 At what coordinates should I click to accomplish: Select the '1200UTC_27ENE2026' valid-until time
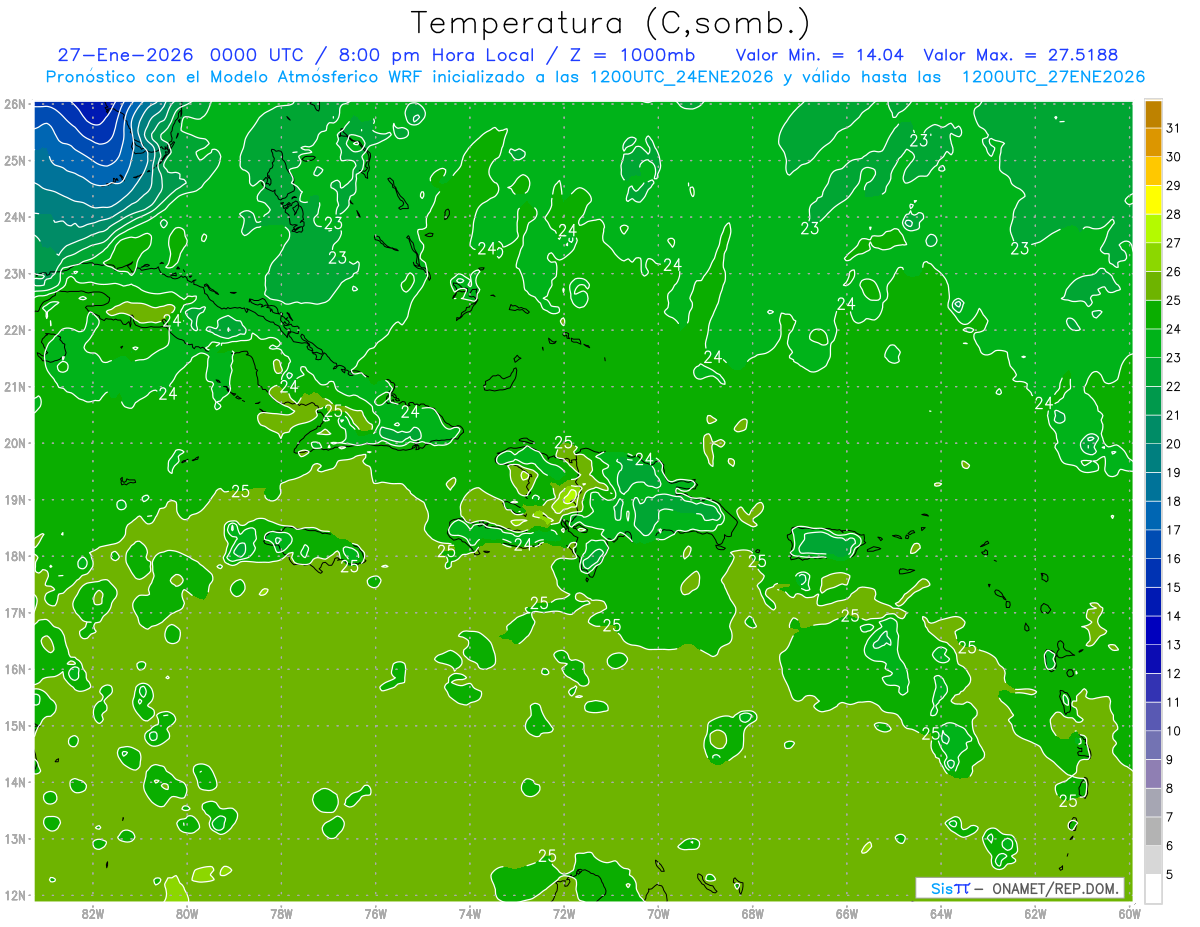pos(1053,77)
